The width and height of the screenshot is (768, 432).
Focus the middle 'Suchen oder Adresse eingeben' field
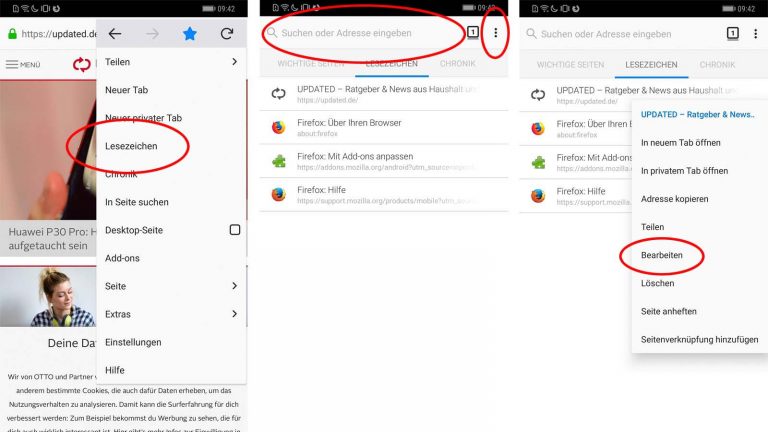(363, 33)
